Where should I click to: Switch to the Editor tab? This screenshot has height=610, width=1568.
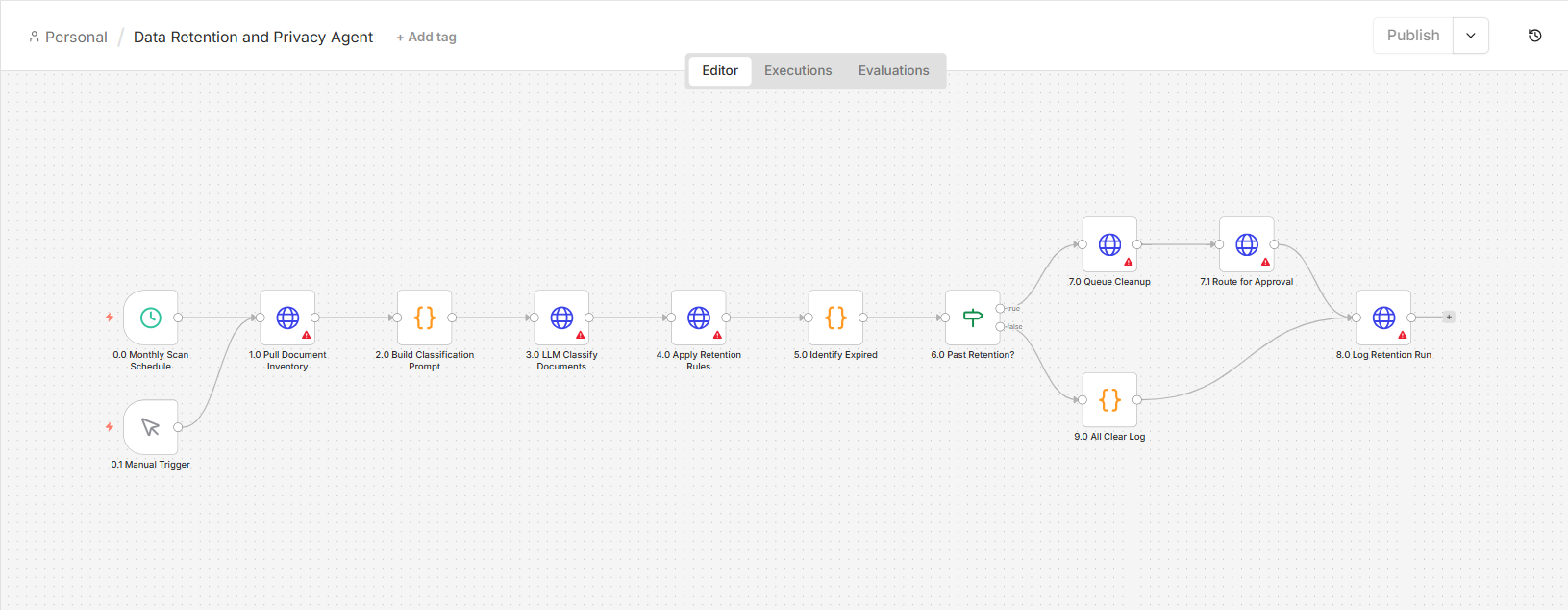click(720, 70)
